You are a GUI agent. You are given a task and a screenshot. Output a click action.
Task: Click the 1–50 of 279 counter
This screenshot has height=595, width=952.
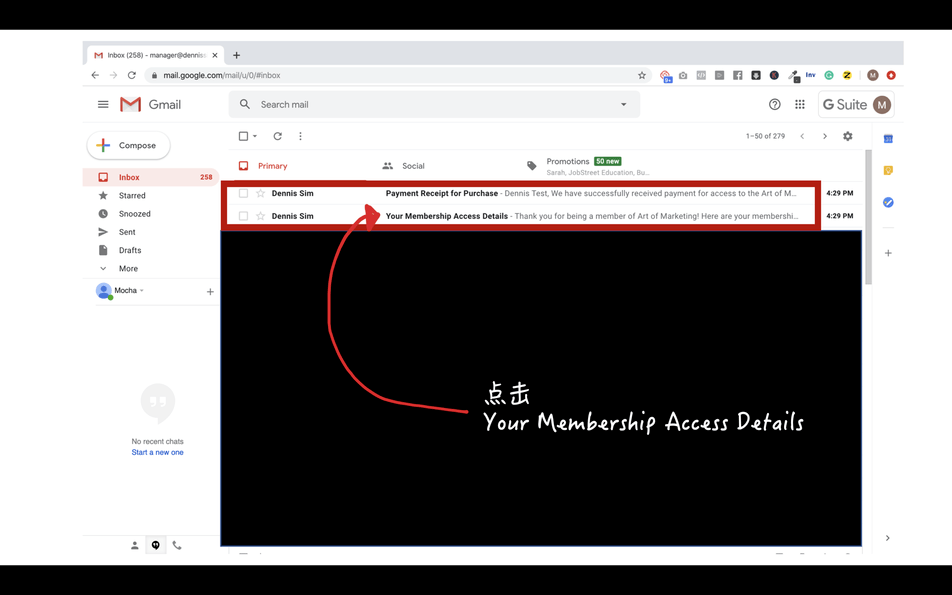click(x=765, y=136)
